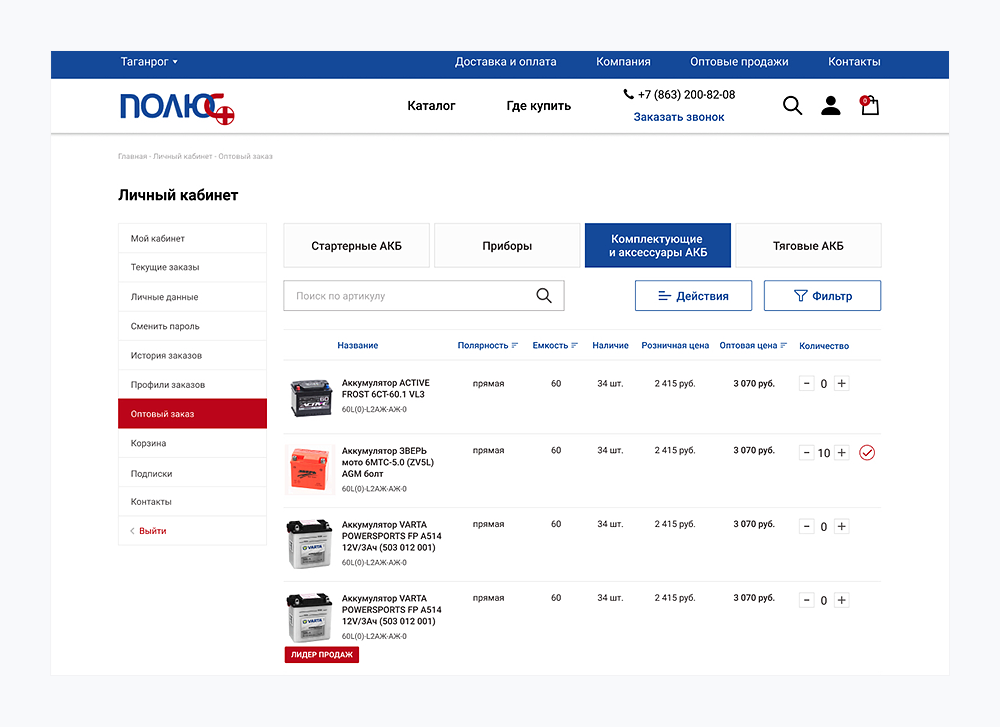Expand the Таганрог city dropdown
This screenshot has height=727, width=1000.
click(149, 62)
